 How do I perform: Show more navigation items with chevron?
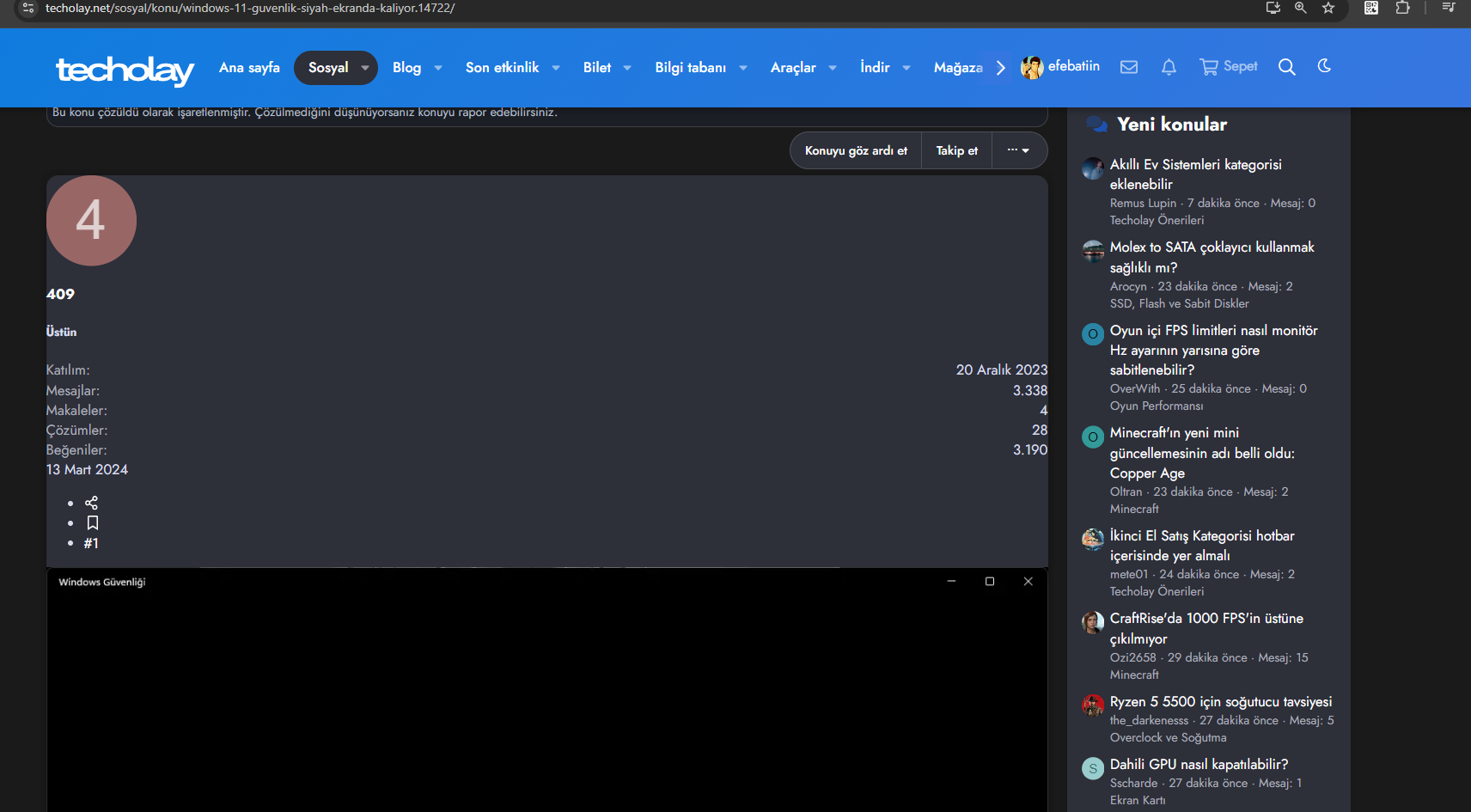tap(1001, 68)
